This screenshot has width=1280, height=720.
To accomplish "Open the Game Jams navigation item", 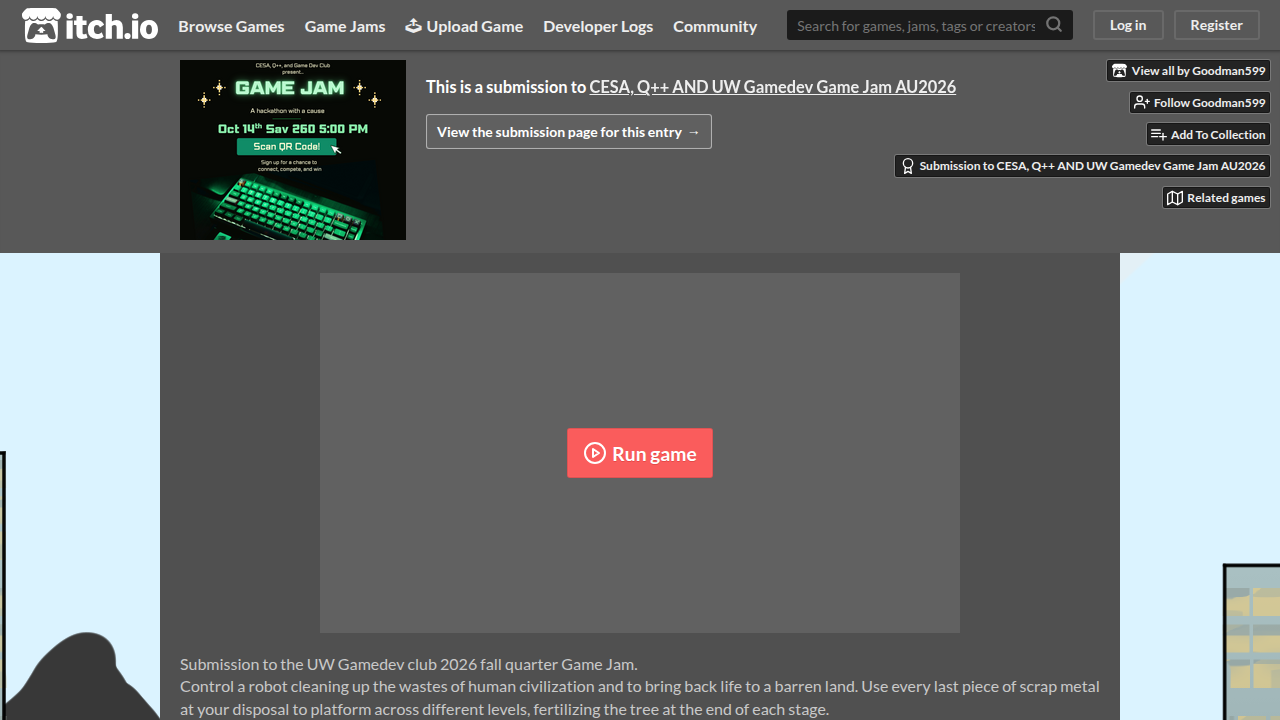I will tap(345, 26).
